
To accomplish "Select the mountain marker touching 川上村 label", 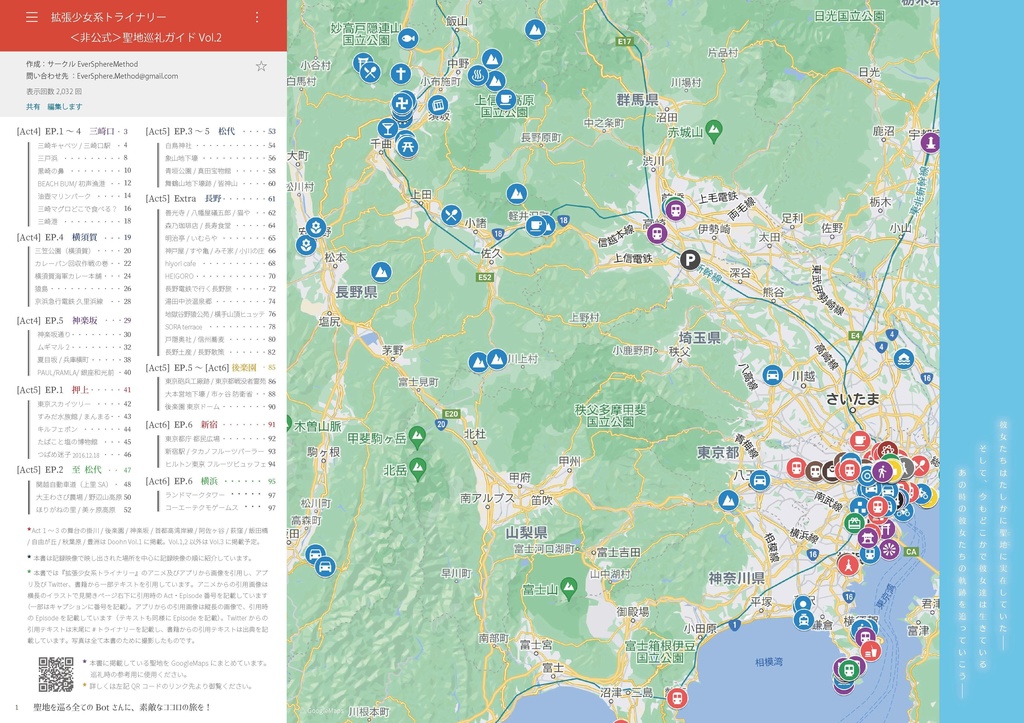I will (496, 359).
